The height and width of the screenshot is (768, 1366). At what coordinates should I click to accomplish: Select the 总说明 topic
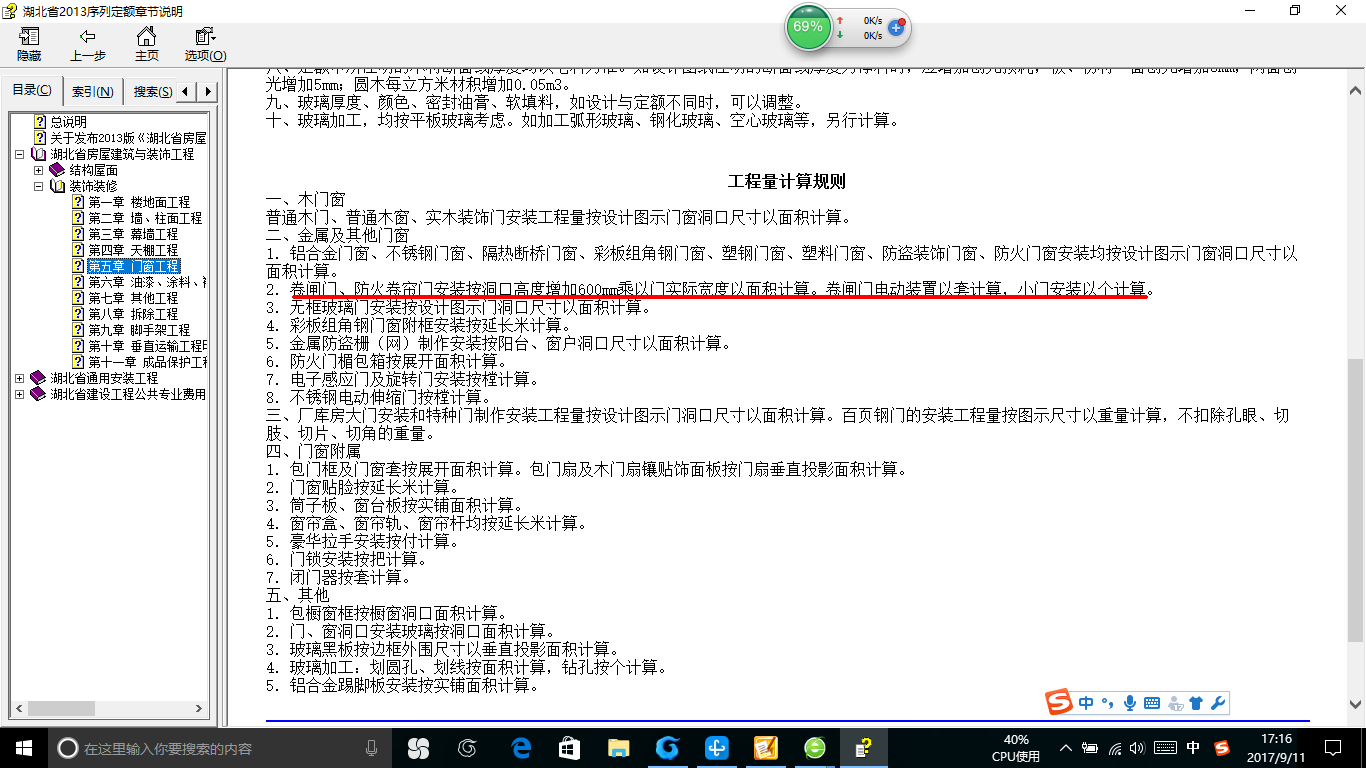point(68,122)
